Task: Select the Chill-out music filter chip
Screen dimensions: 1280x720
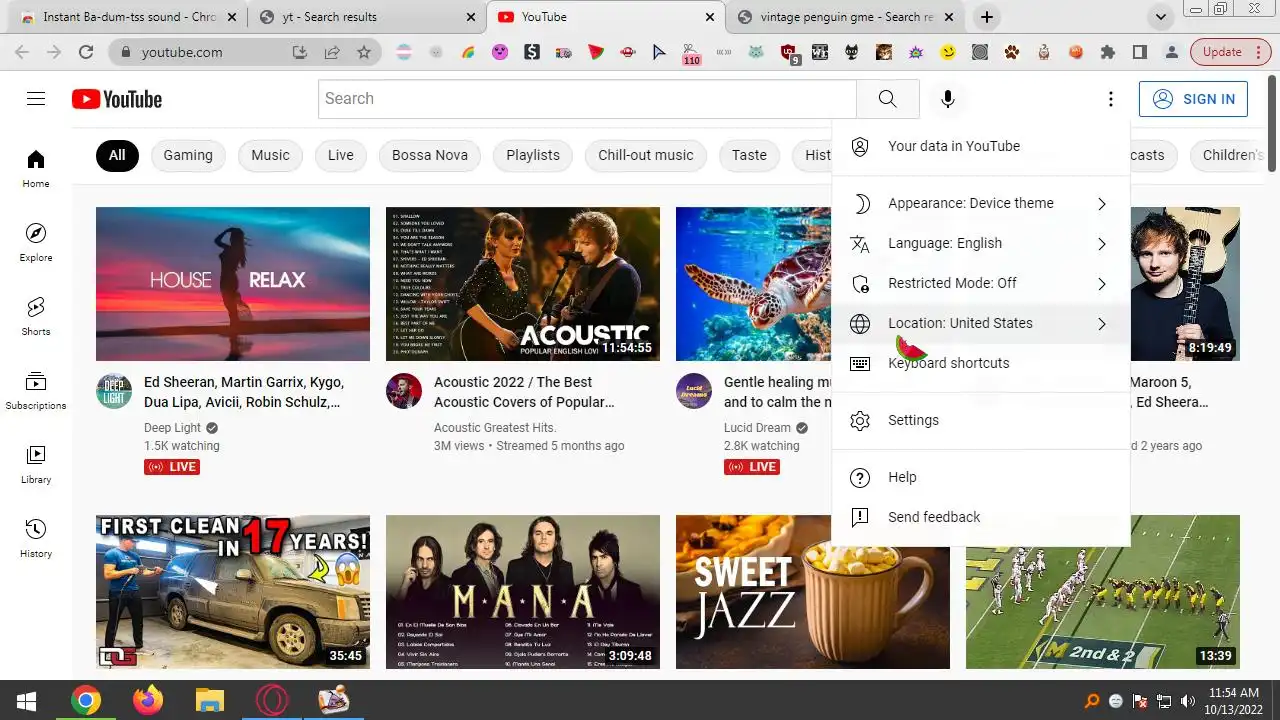Action: [646, 155]
